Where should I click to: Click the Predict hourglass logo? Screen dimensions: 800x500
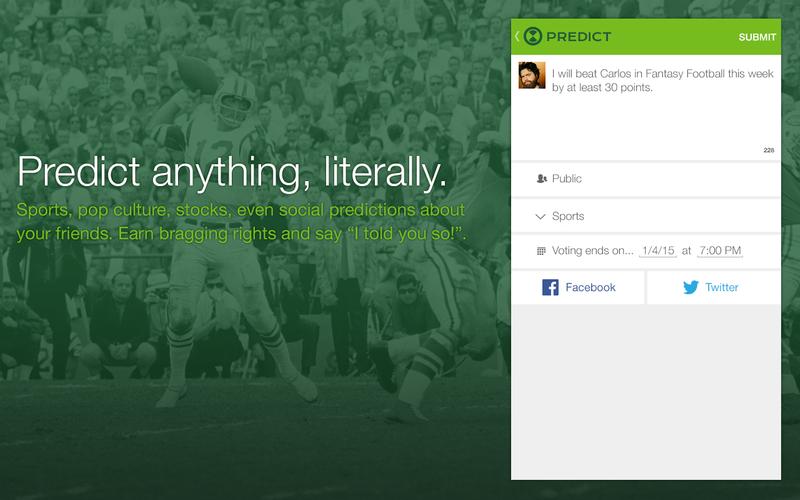tap(534, 37)
